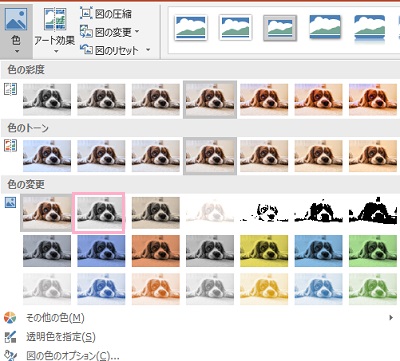This screenshot has height=361, width=400.
Task: Choose the light pale gray recolor thumbnail
Action: [47, 289]
